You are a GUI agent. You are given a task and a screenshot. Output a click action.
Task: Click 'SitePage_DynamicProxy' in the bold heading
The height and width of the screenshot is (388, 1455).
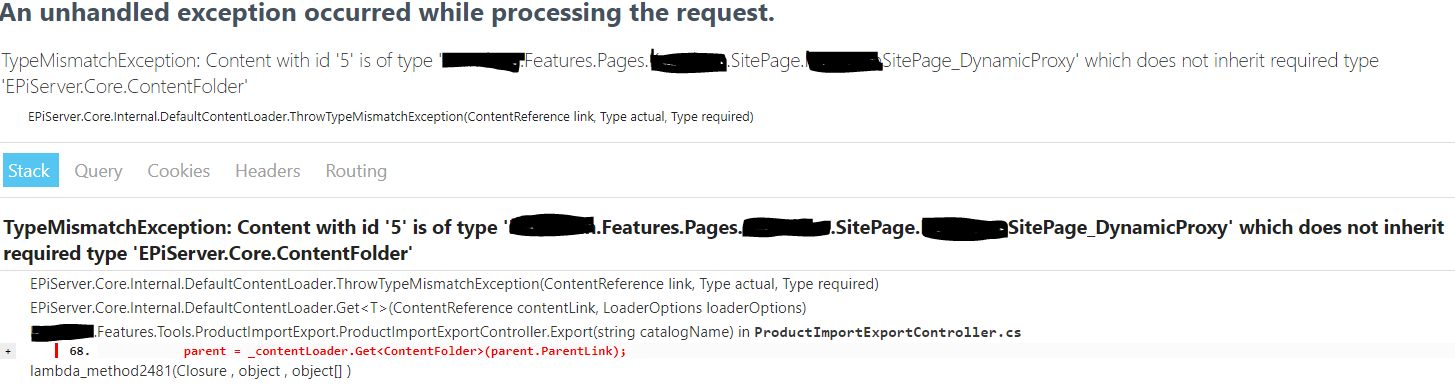[x=1107, y=228]
